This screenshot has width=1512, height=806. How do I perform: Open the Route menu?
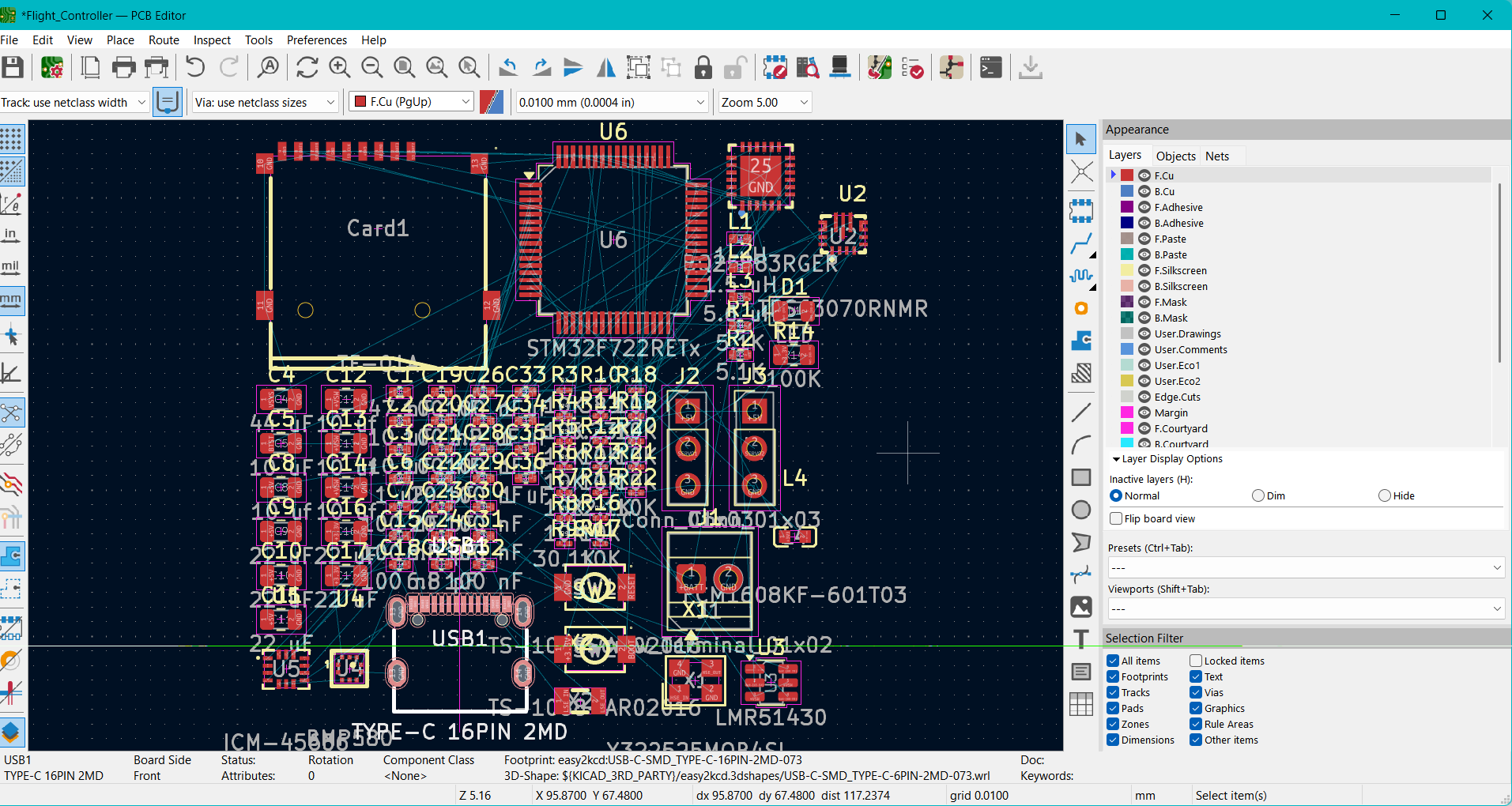pyautogui.click(x=164, y=40)
